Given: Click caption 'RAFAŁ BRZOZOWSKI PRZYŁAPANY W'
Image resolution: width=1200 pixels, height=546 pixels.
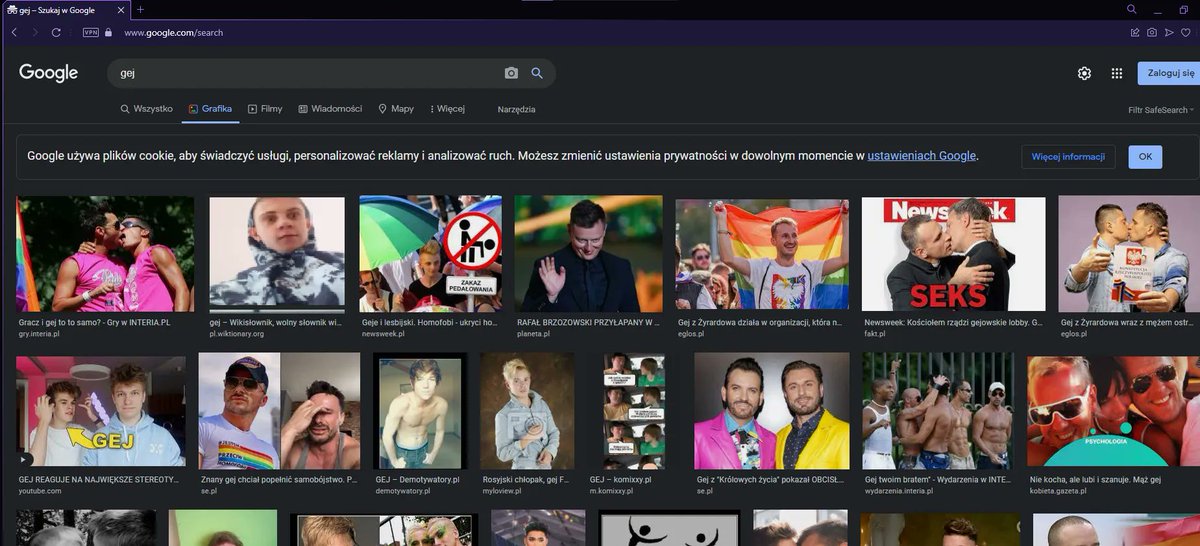Looking at the screenshot, I should (587, 323).
